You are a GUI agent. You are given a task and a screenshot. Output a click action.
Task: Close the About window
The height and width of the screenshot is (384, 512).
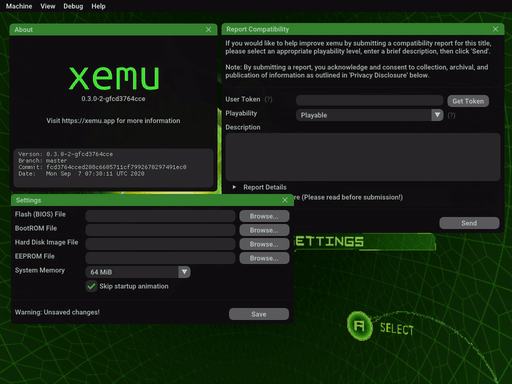208,30
